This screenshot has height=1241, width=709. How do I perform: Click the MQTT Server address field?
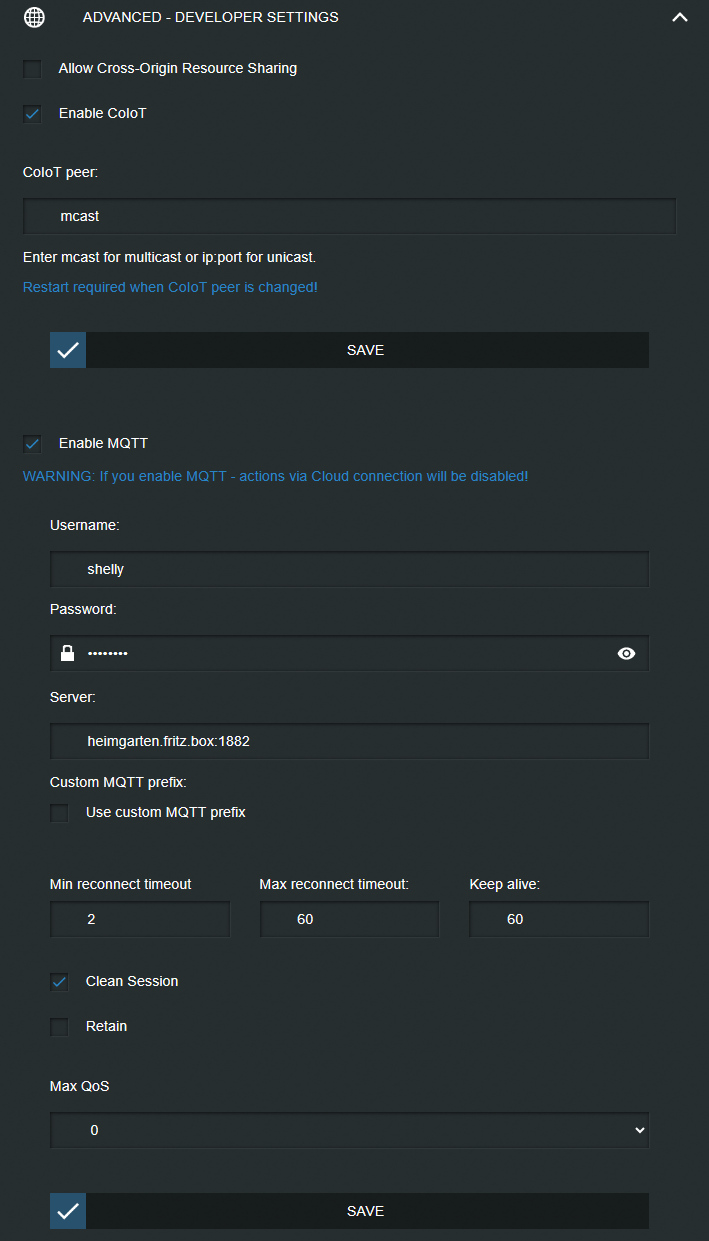349,742
